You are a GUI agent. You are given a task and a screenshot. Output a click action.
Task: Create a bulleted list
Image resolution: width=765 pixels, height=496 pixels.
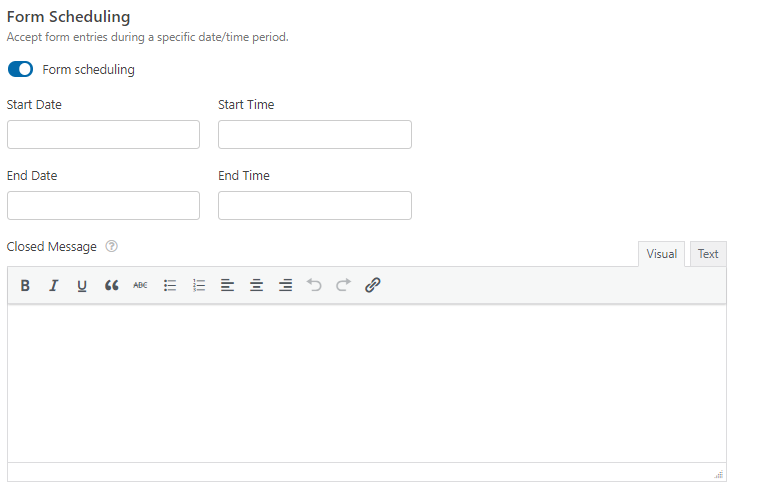[x=170, y=285]
